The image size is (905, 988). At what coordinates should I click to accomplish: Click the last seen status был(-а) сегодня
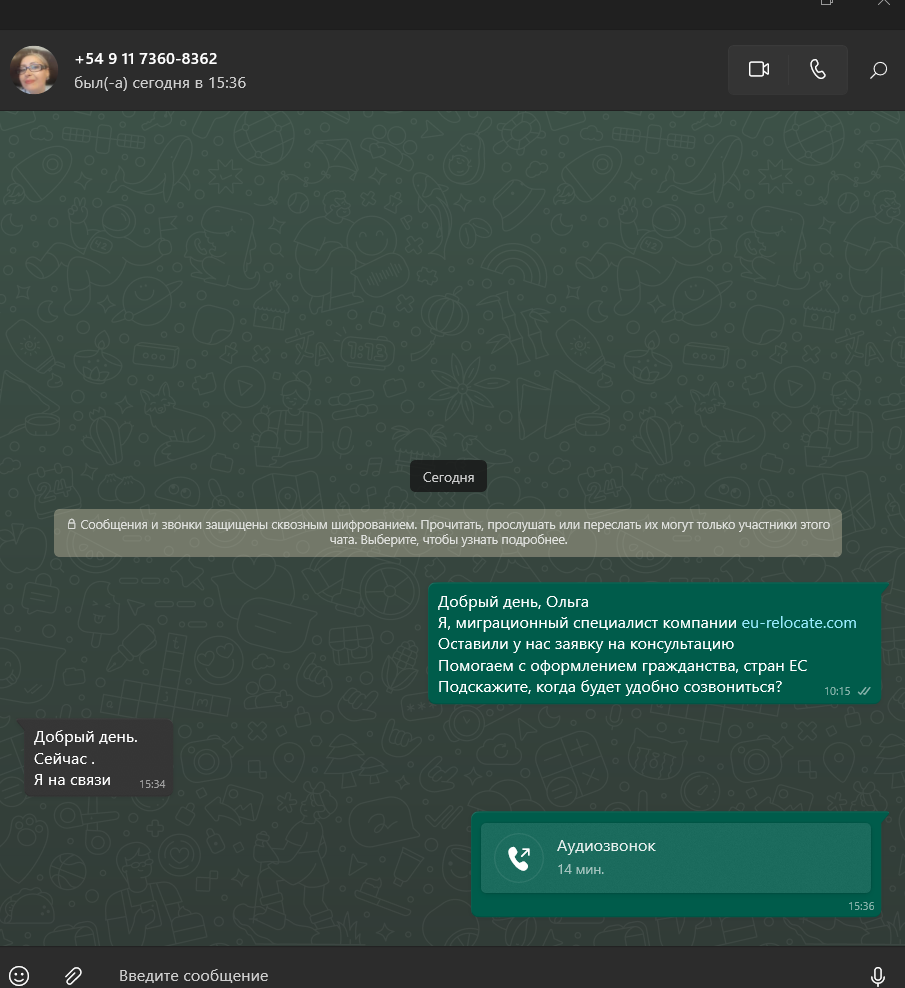coord(160,83)
